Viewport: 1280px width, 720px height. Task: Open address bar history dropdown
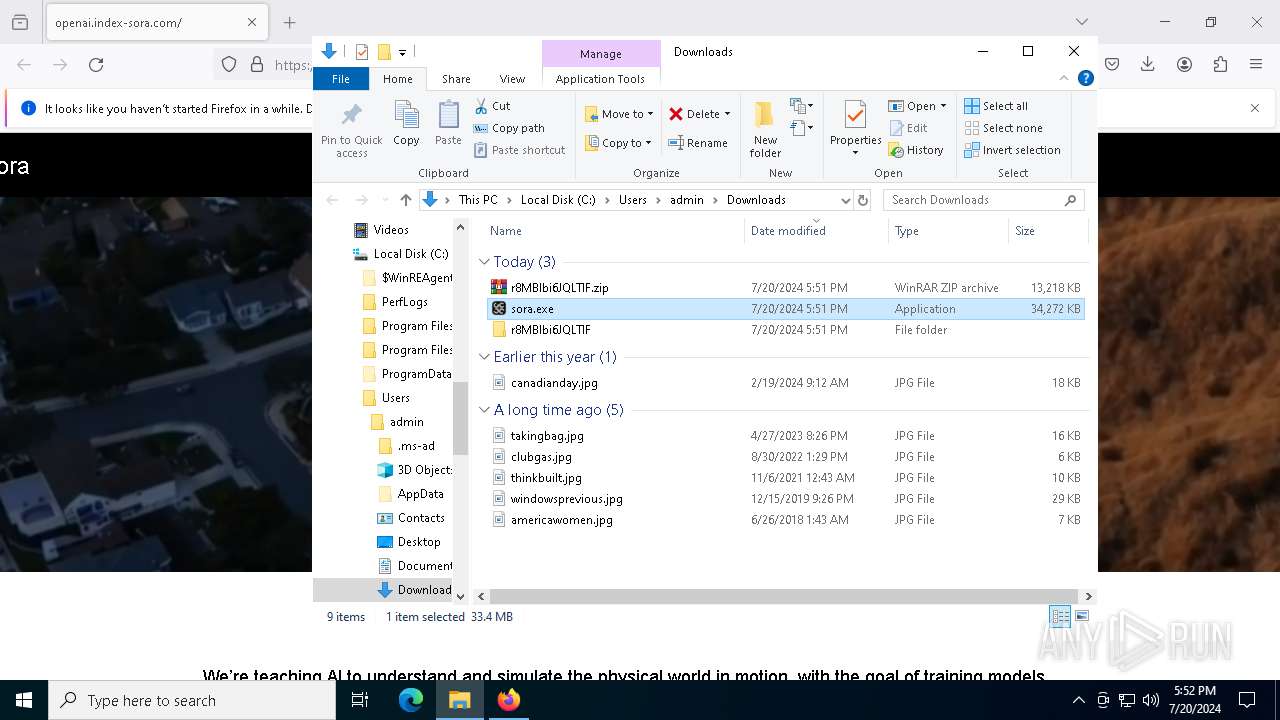pyautogui.click(x=845, y=200)
